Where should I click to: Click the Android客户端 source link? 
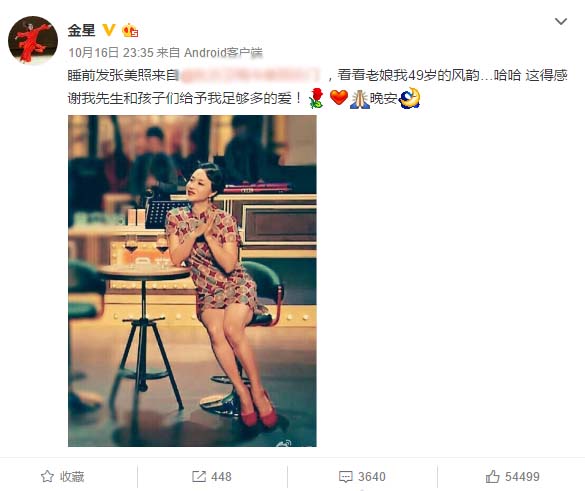pyautogui.click(x=223, y=53)
